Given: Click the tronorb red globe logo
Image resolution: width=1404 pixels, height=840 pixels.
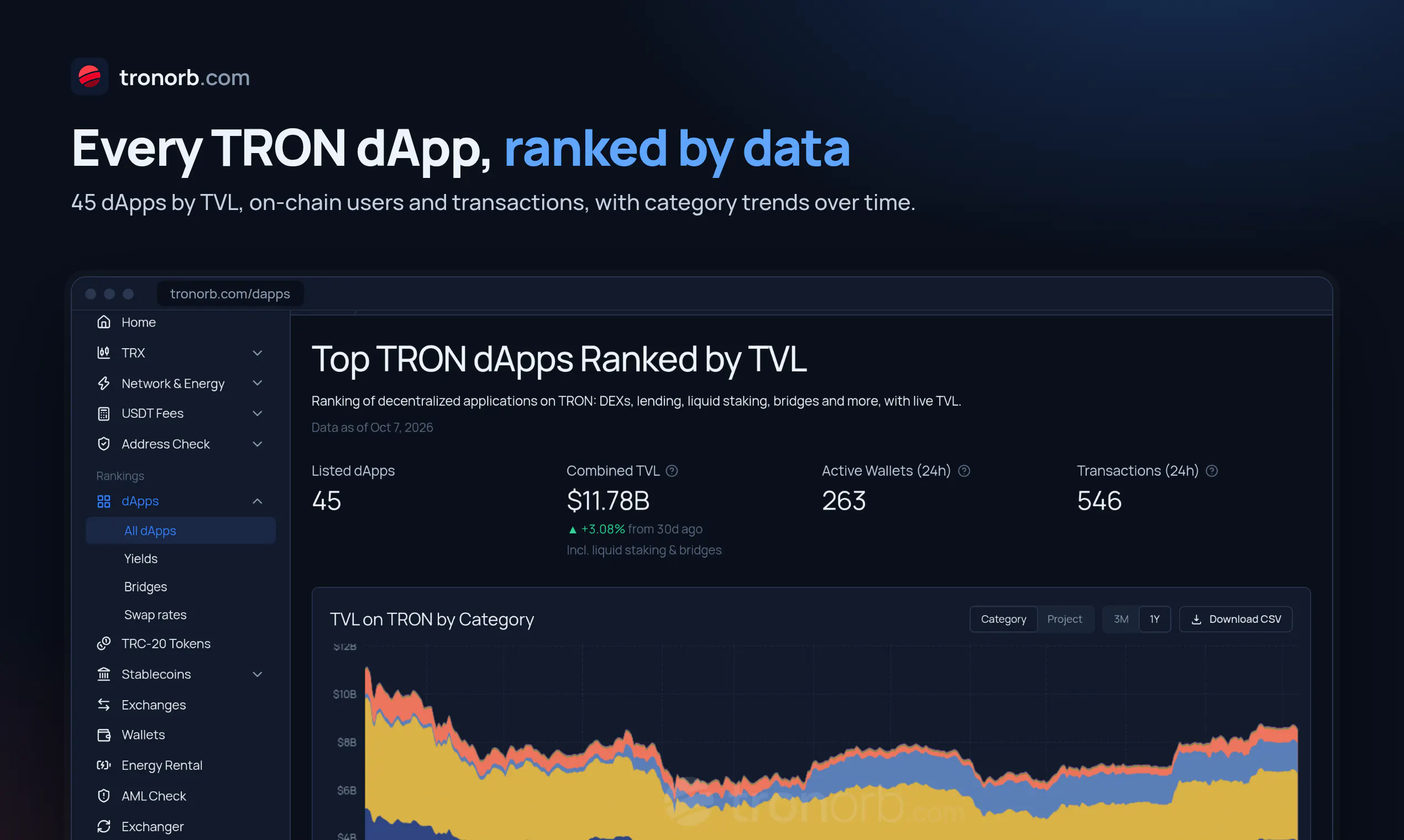Looking at the screenshot, I should 90,76.
